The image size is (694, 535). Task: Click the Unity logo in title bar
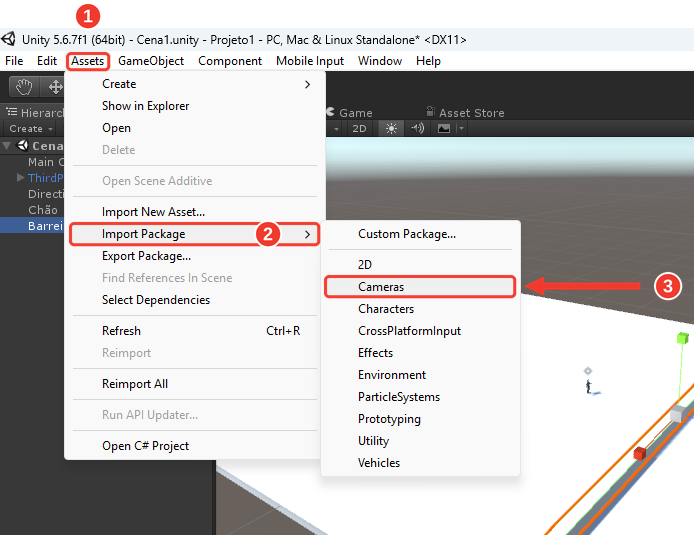tap(8, 39)
